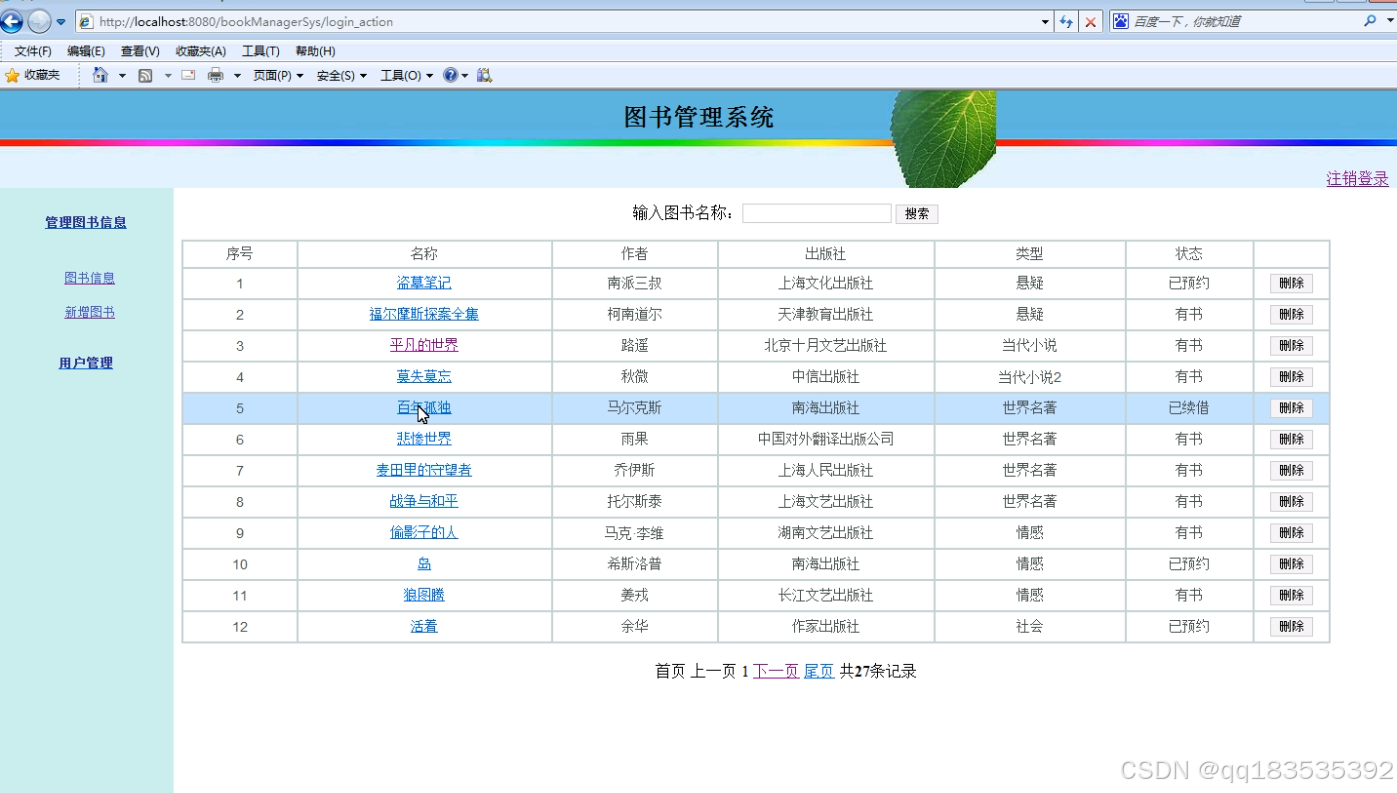Click the Read Mail icon in toolbar
1397x793 pixels.
click(x=186, y=75)
